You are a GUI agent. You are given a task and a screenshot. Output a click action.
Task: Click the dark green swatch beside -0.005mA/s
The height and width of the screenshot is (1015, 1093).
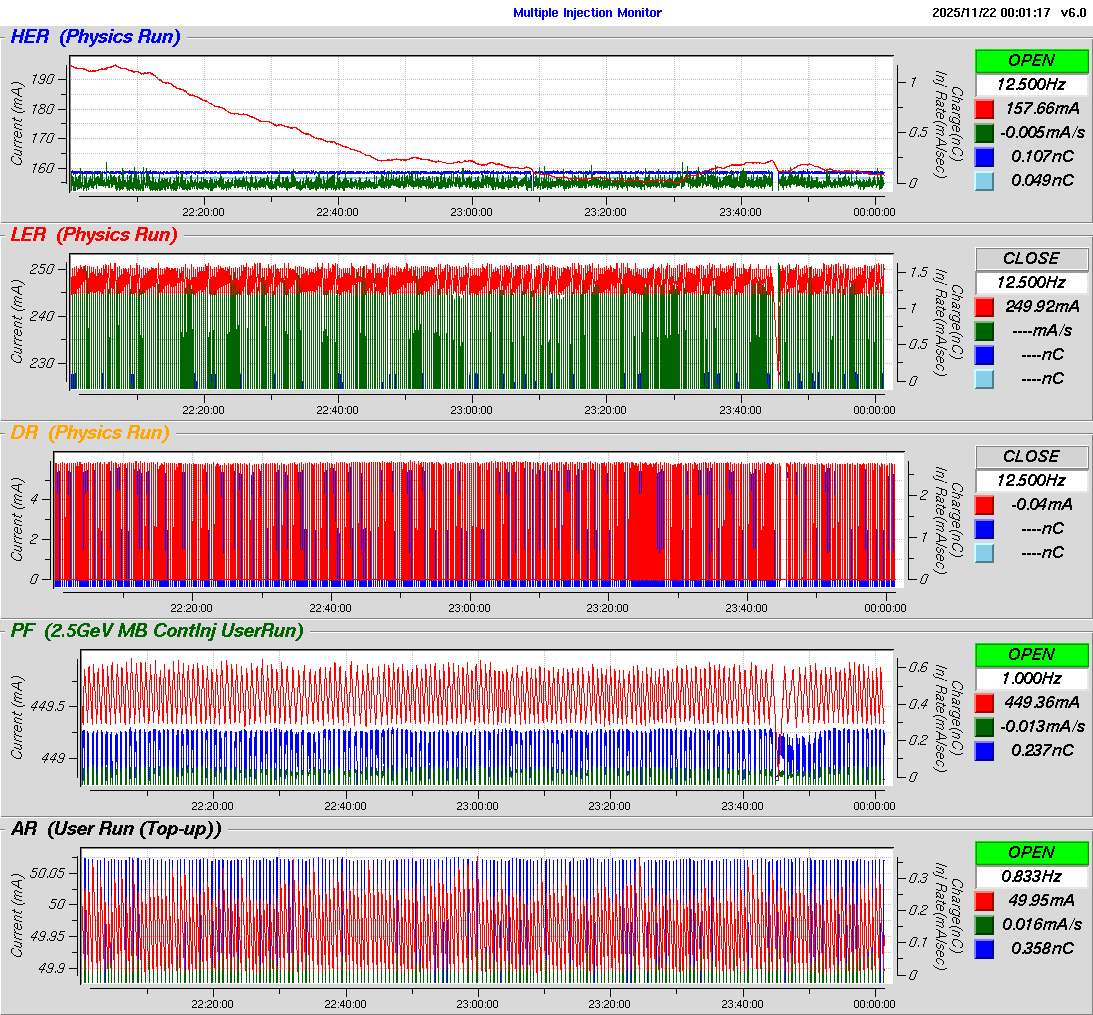coord(985,132)
